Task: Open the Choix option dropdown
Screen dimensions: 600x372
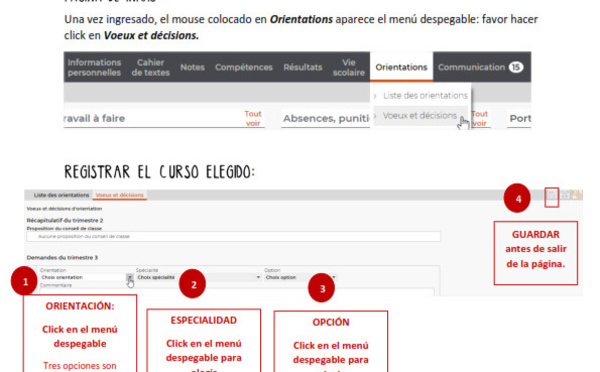Action: (301, 277)
